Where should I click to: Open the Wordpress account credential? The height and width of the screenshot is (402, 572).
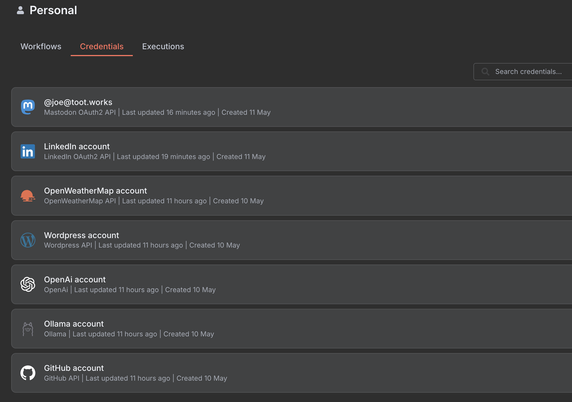pos(291,240)
